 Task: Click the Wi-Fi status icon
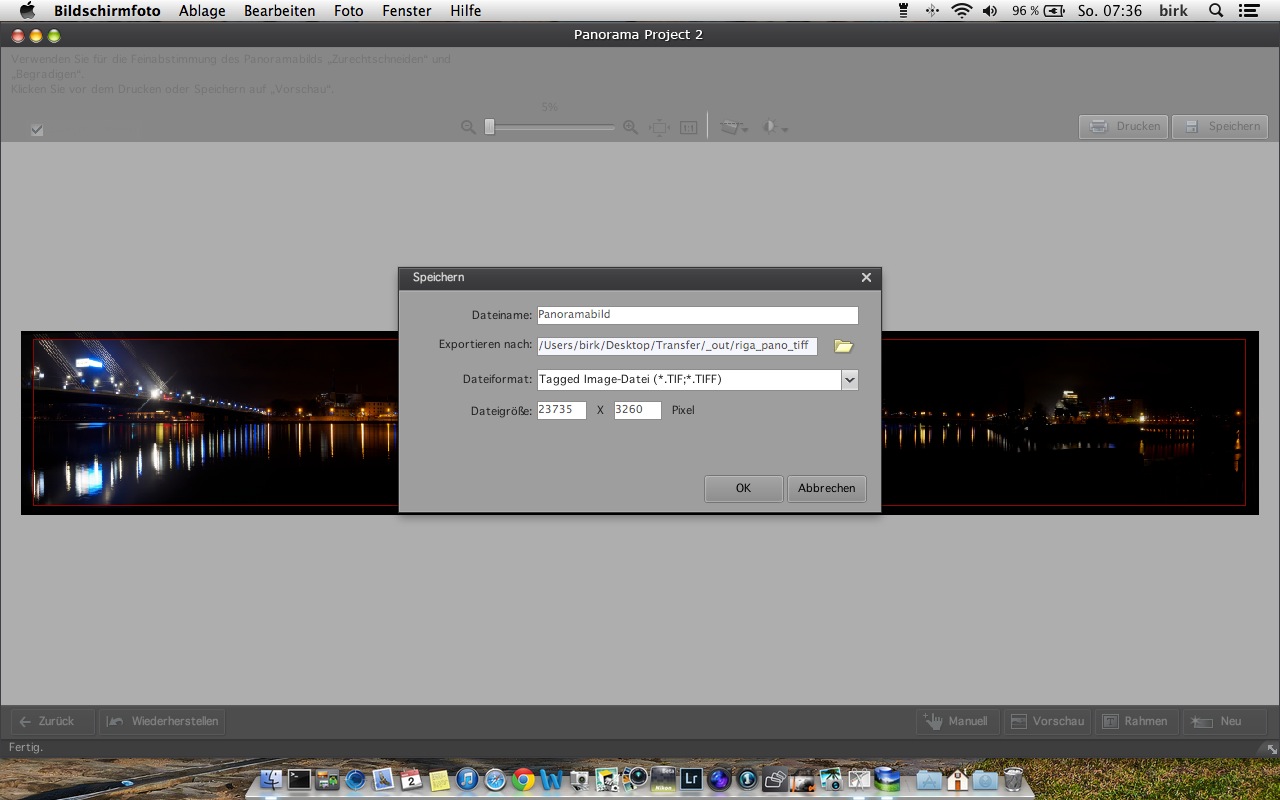pyautogui.click(x=962, y=11)
